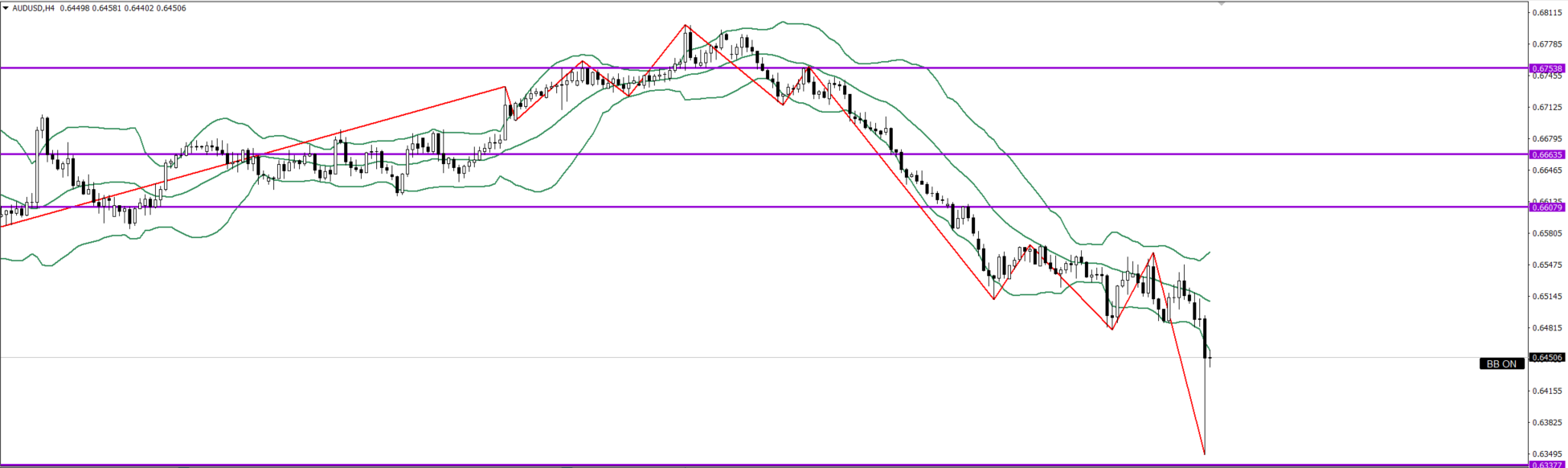Click the last candlestick on the chart

coord(1210,358)
